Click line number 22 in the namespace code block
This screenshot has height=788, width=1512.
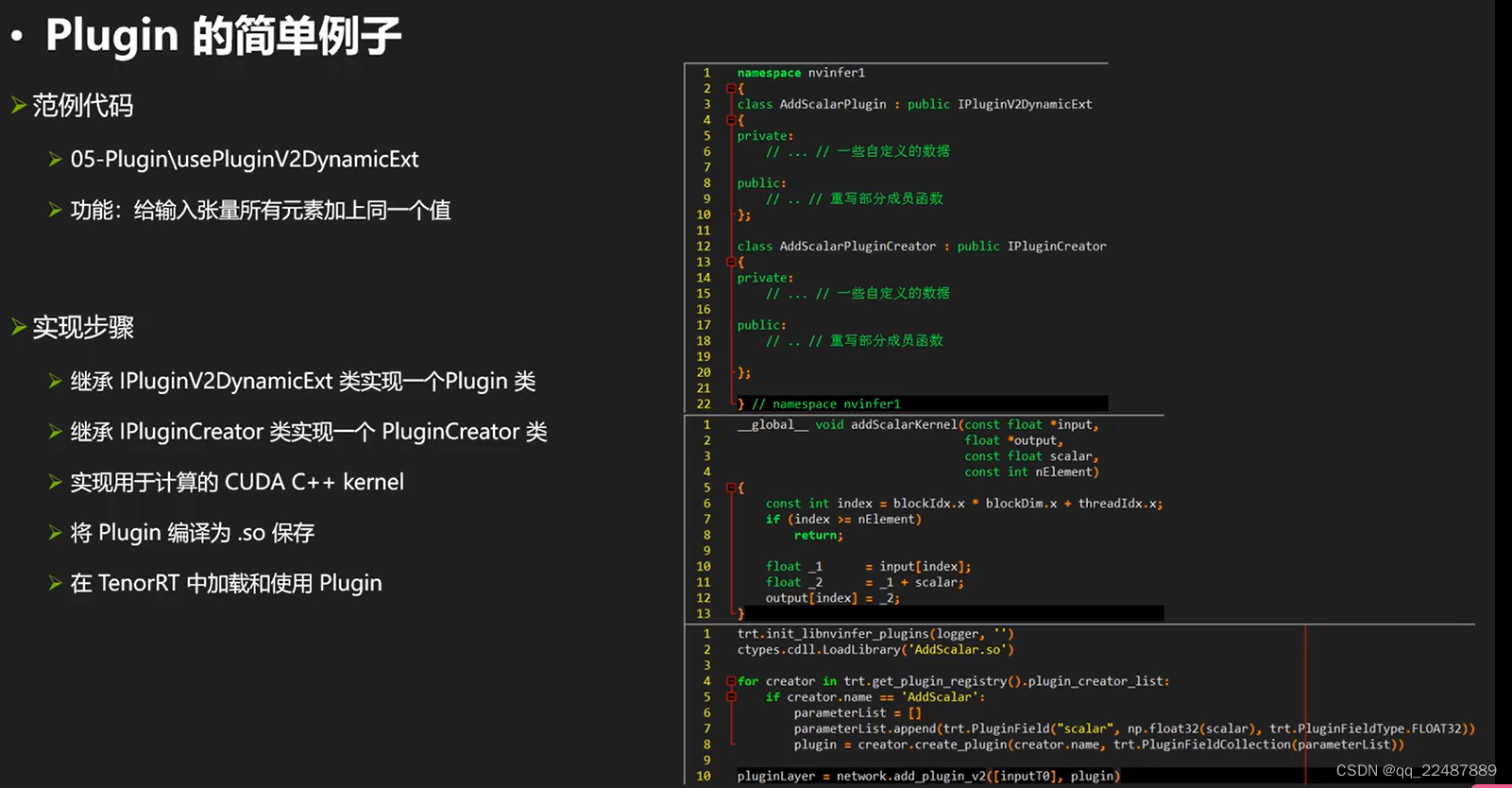tap(704, 403)
